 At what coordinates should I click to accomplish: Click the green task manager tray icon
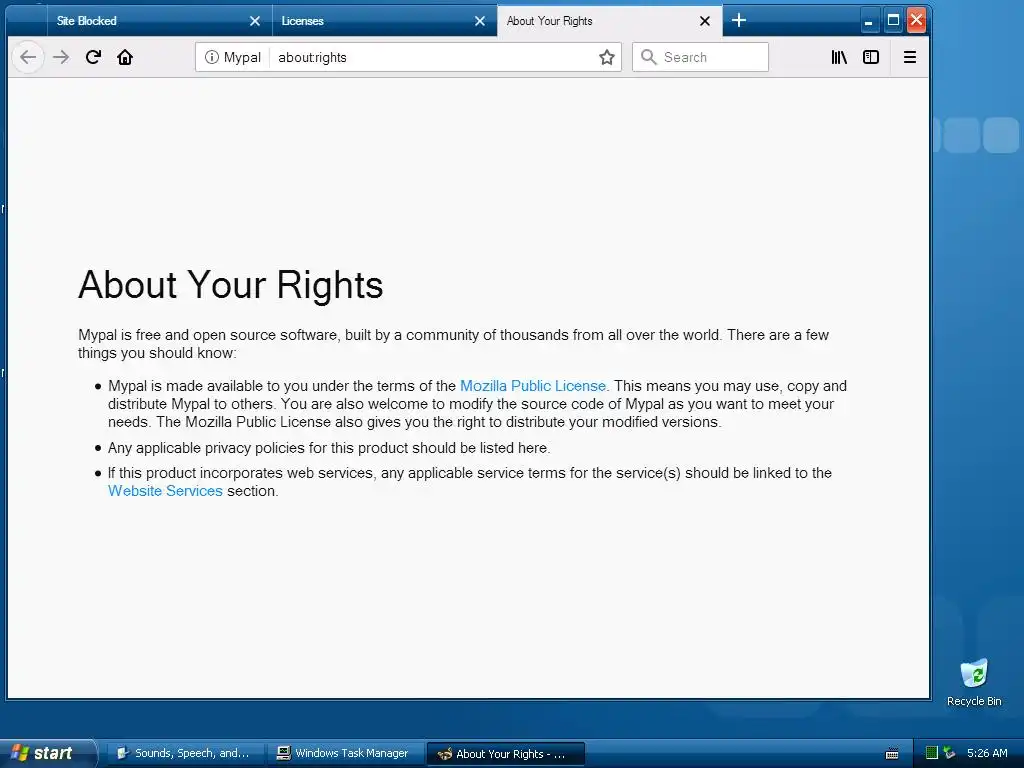(932, 753)
